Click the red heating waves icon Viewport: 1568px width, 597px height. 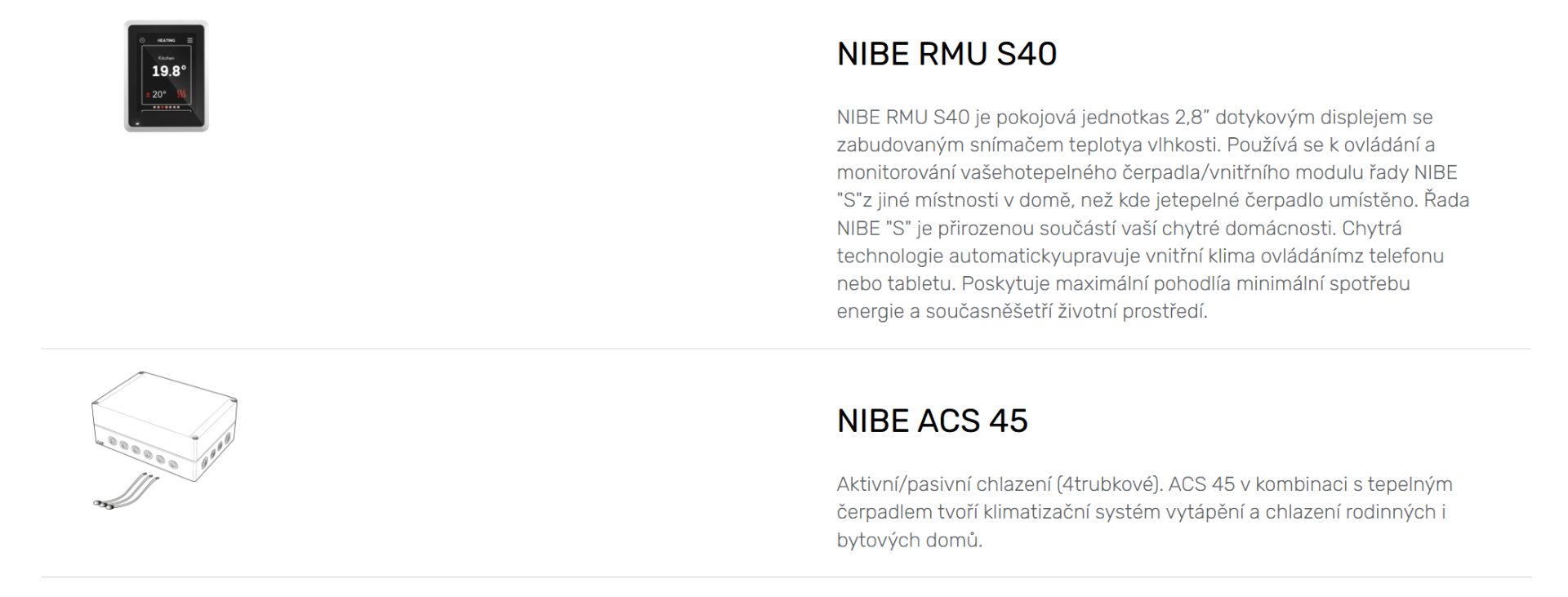tap(181, 94)
